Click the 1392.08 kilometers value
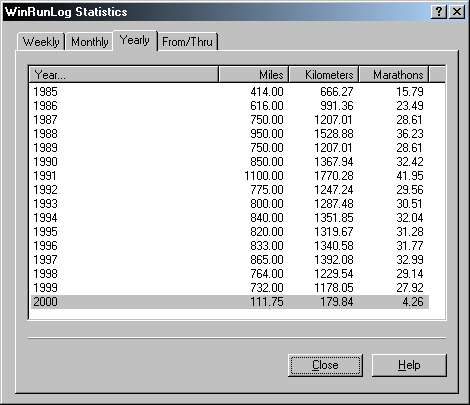The width and height of the screenshot is (470, 405). click(x=334, y=260)
